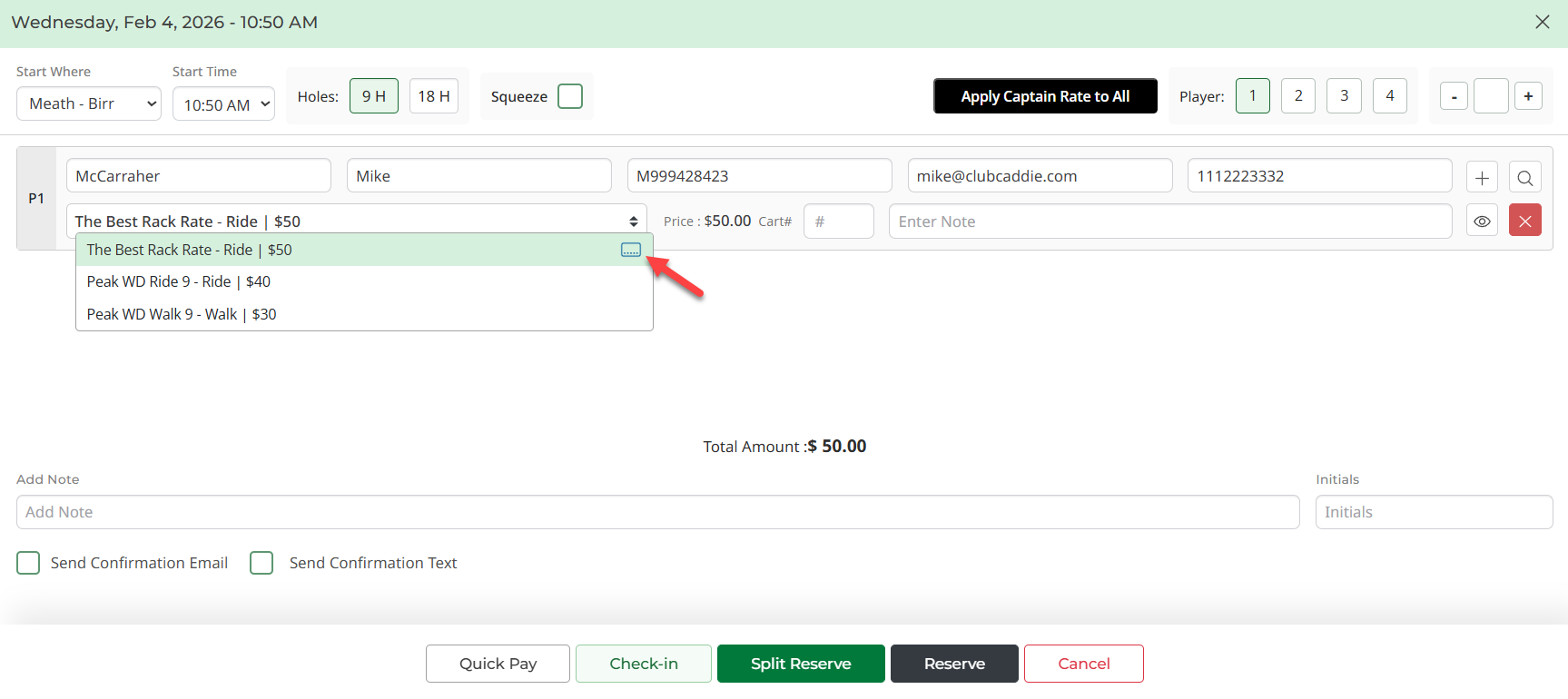Screen dimensions: 1568x699
Task: Open the Start Where dropdown
Action: click(x=89, y=103)
